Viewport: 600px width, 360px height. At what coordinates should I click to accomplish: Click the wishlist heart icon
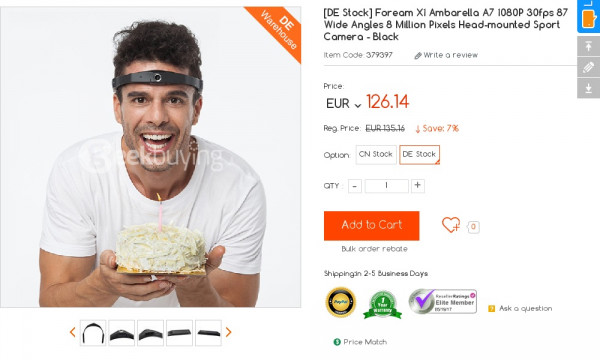[x=451, y=225]
